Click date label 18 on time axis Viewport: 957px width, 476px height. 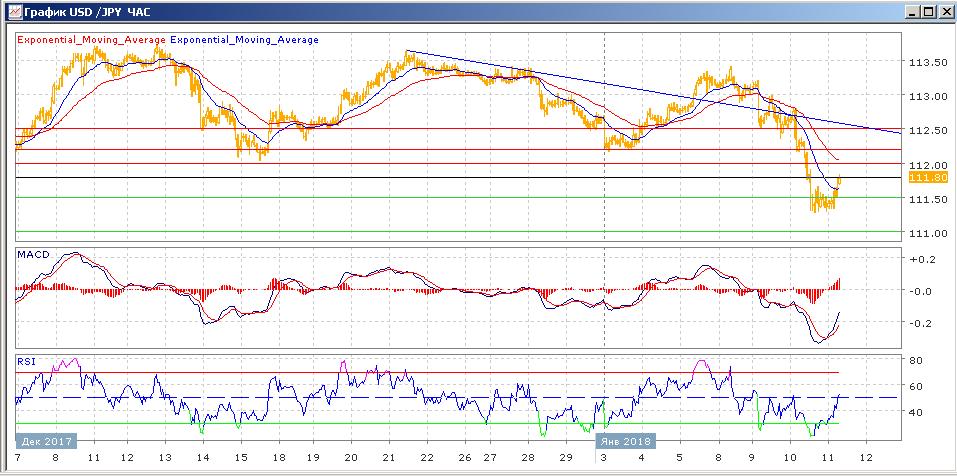pyautogui.click(x=279, y=457)
